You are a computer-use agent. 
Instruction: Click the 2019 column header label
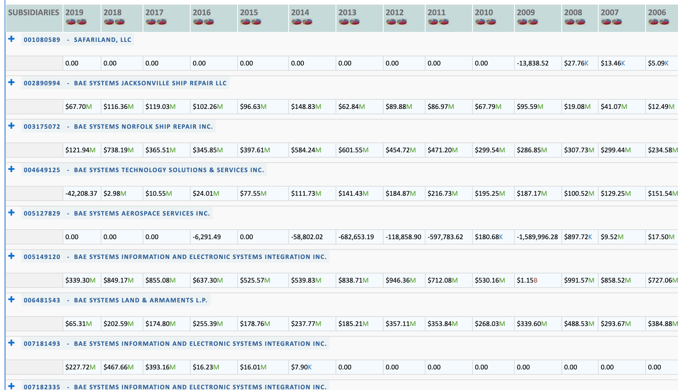[74, 13]
